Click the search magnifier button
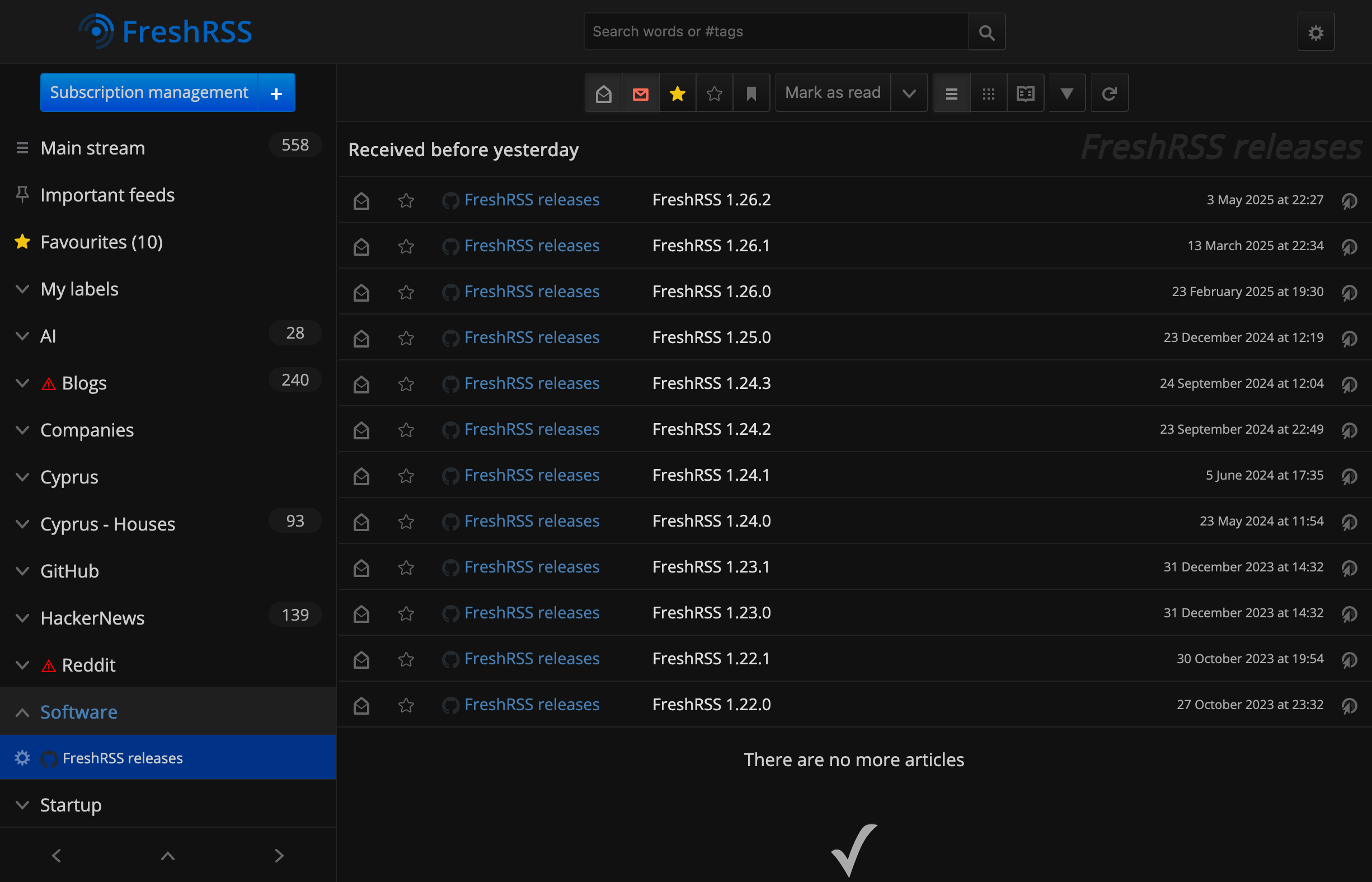 (x=986, y=32)
